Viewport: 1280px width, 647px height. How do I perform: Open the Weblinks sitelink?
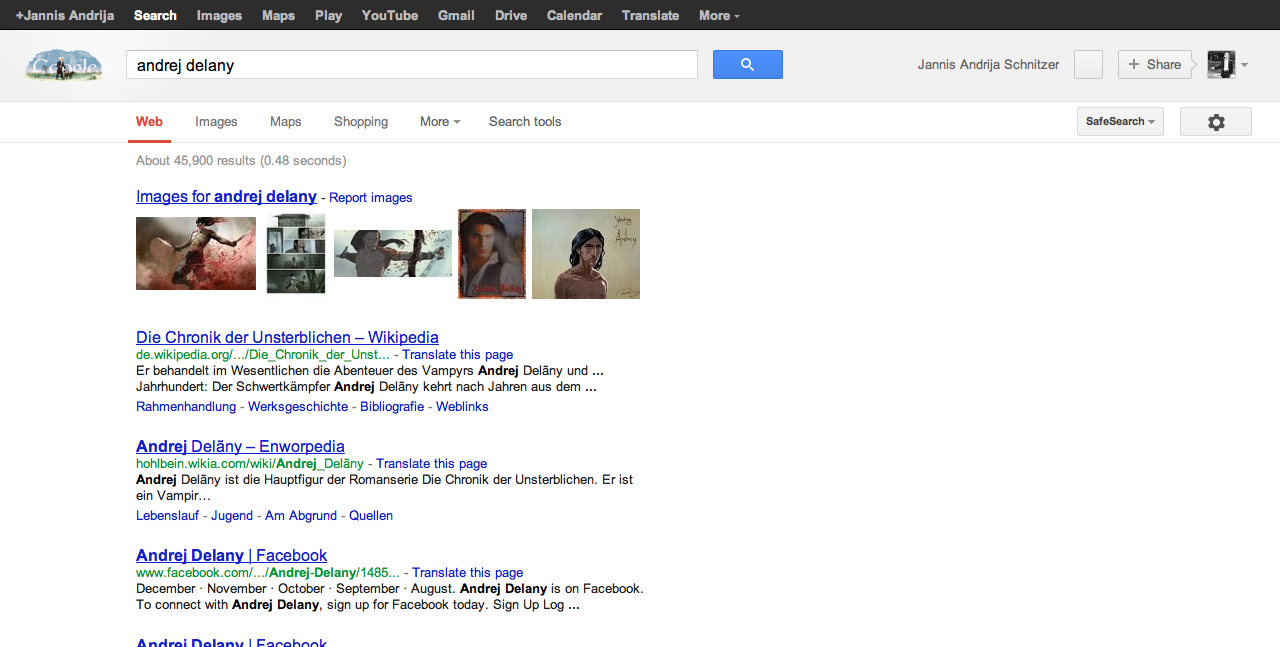click(462, 407)
